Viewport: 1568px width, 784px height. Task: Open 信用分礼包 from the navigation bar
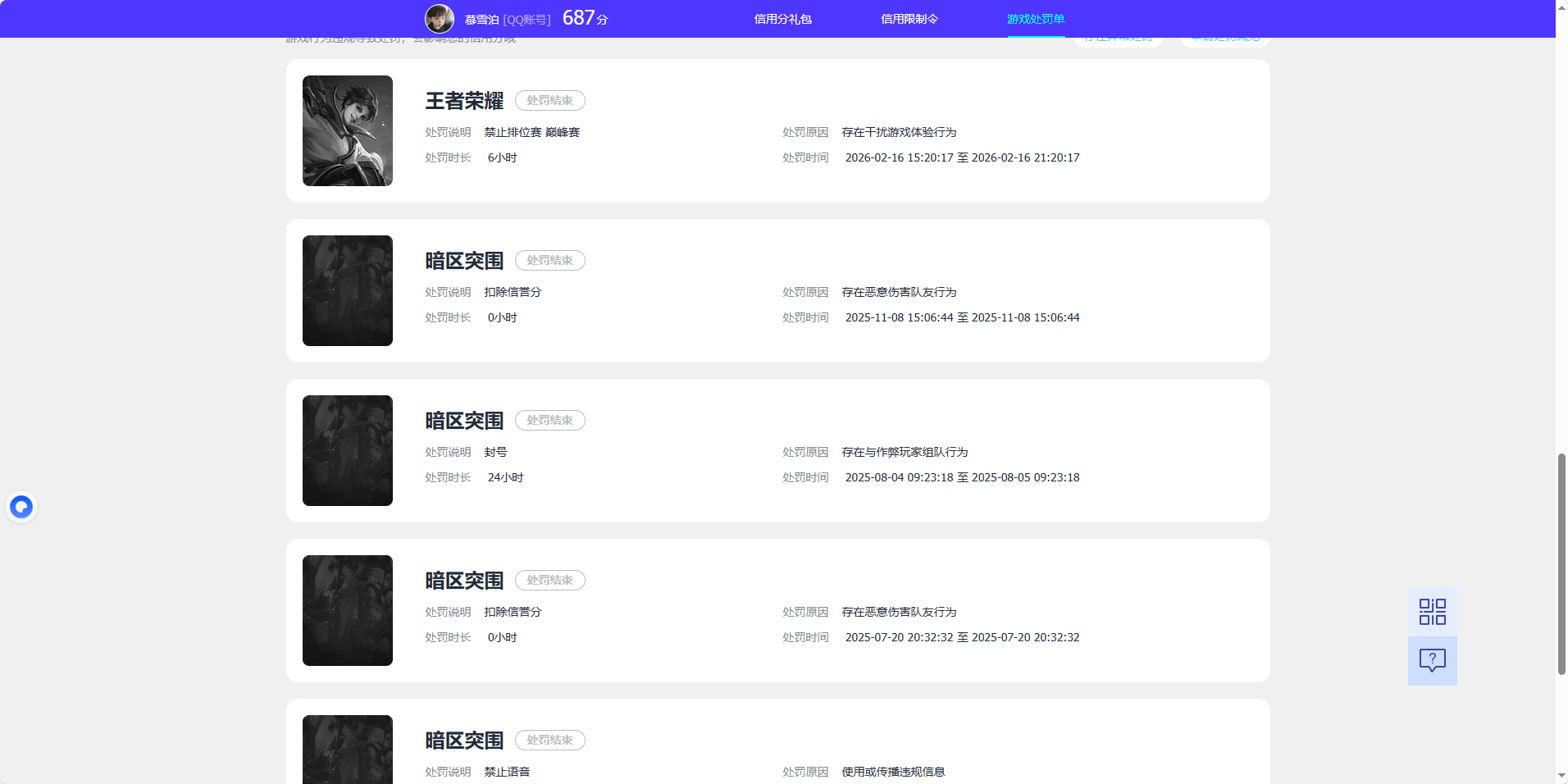[x=782, y=18]
